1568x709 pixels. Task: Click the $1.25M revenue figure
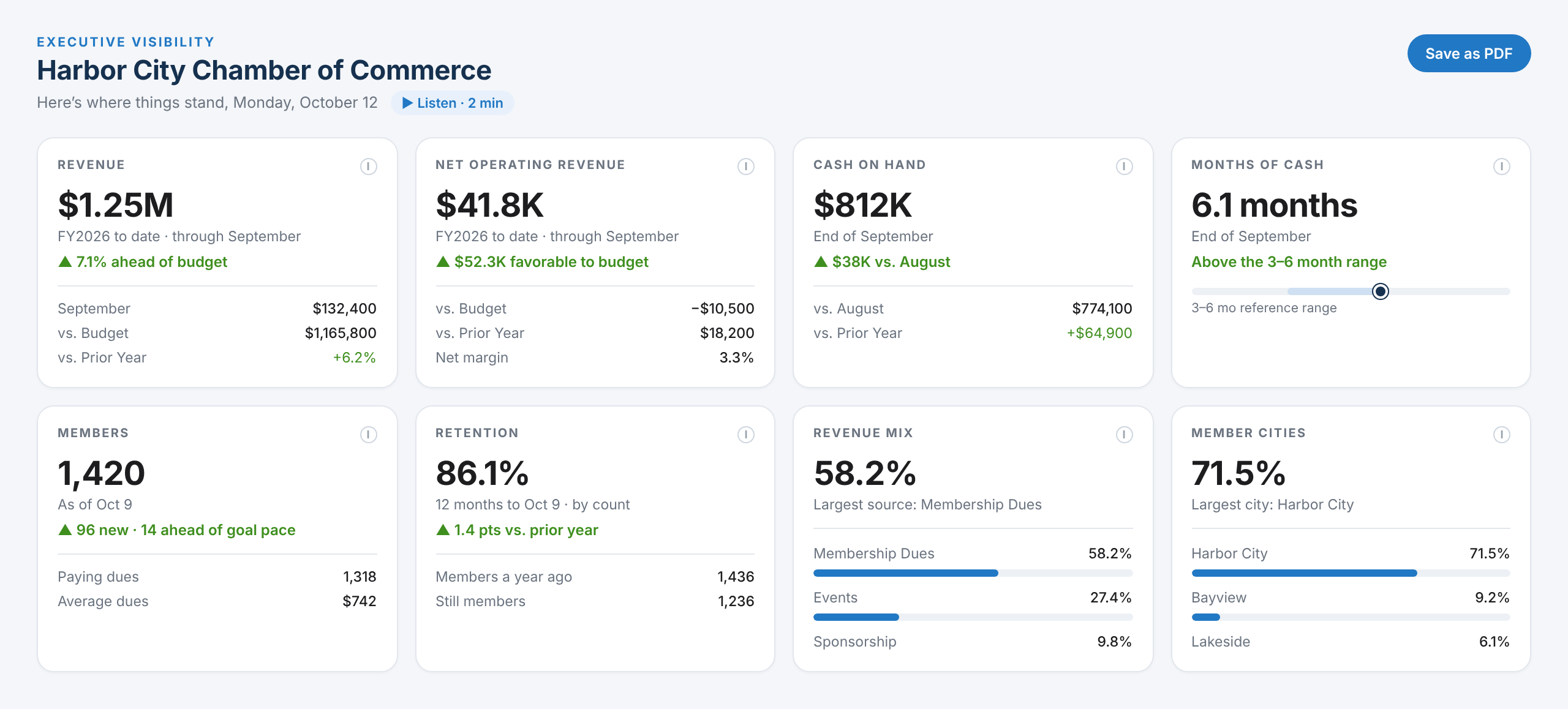116,204
